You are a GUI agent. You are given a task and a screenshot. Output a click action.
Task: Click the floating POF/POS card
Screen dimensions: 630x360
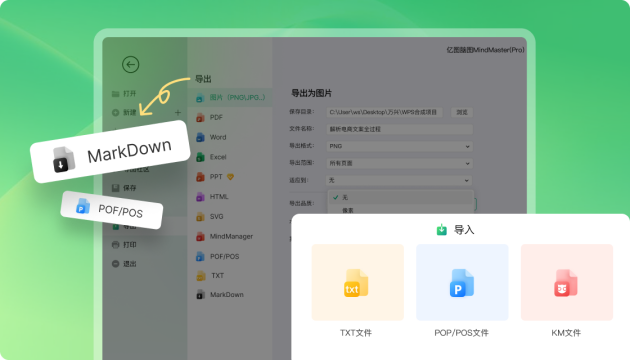(x=112, y=210)
